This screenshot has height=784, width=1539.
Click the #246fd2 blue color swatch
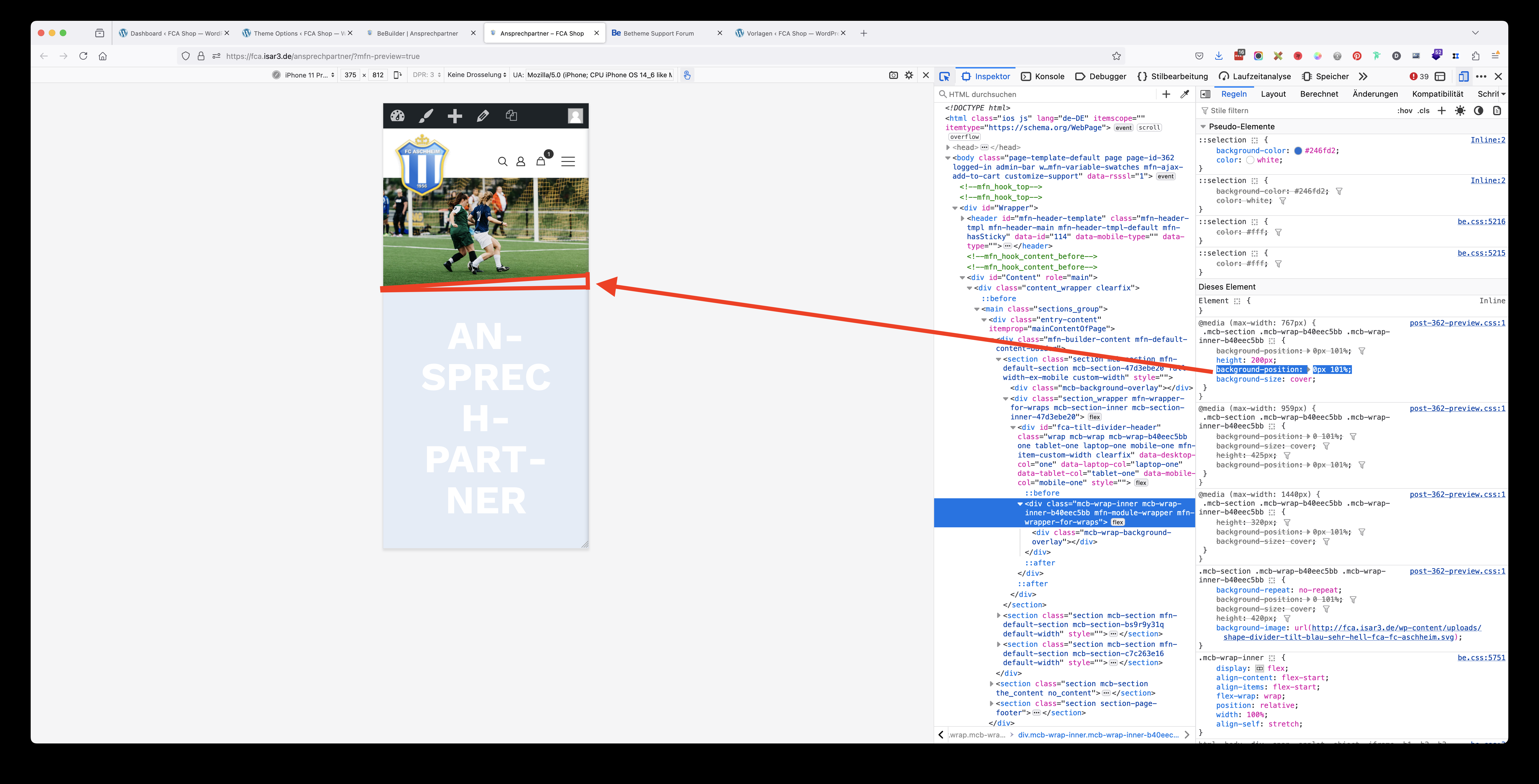coord(1298,151)
